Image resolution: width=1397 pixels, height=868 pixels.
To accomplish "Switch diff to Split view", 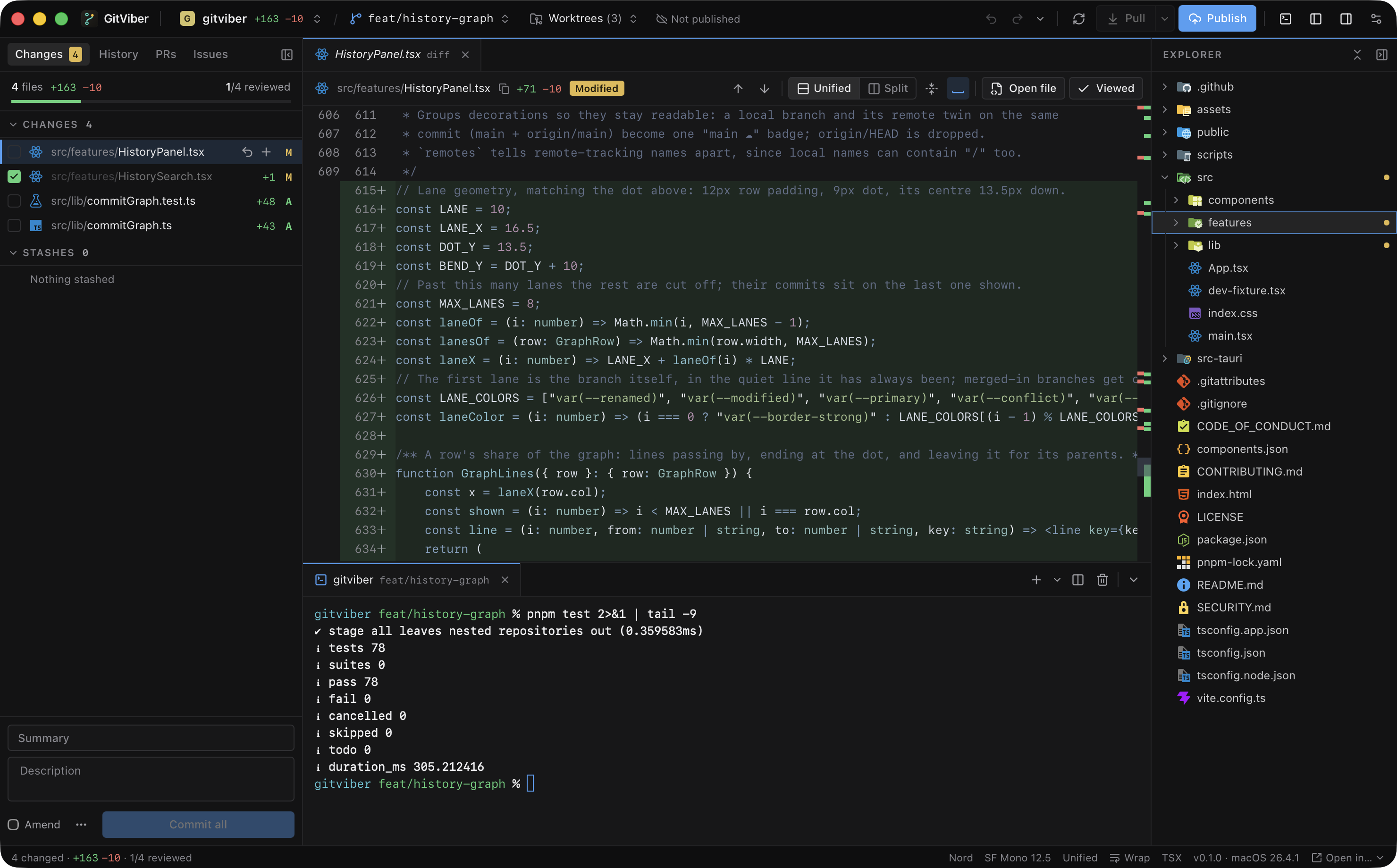I will coord(888,88).
